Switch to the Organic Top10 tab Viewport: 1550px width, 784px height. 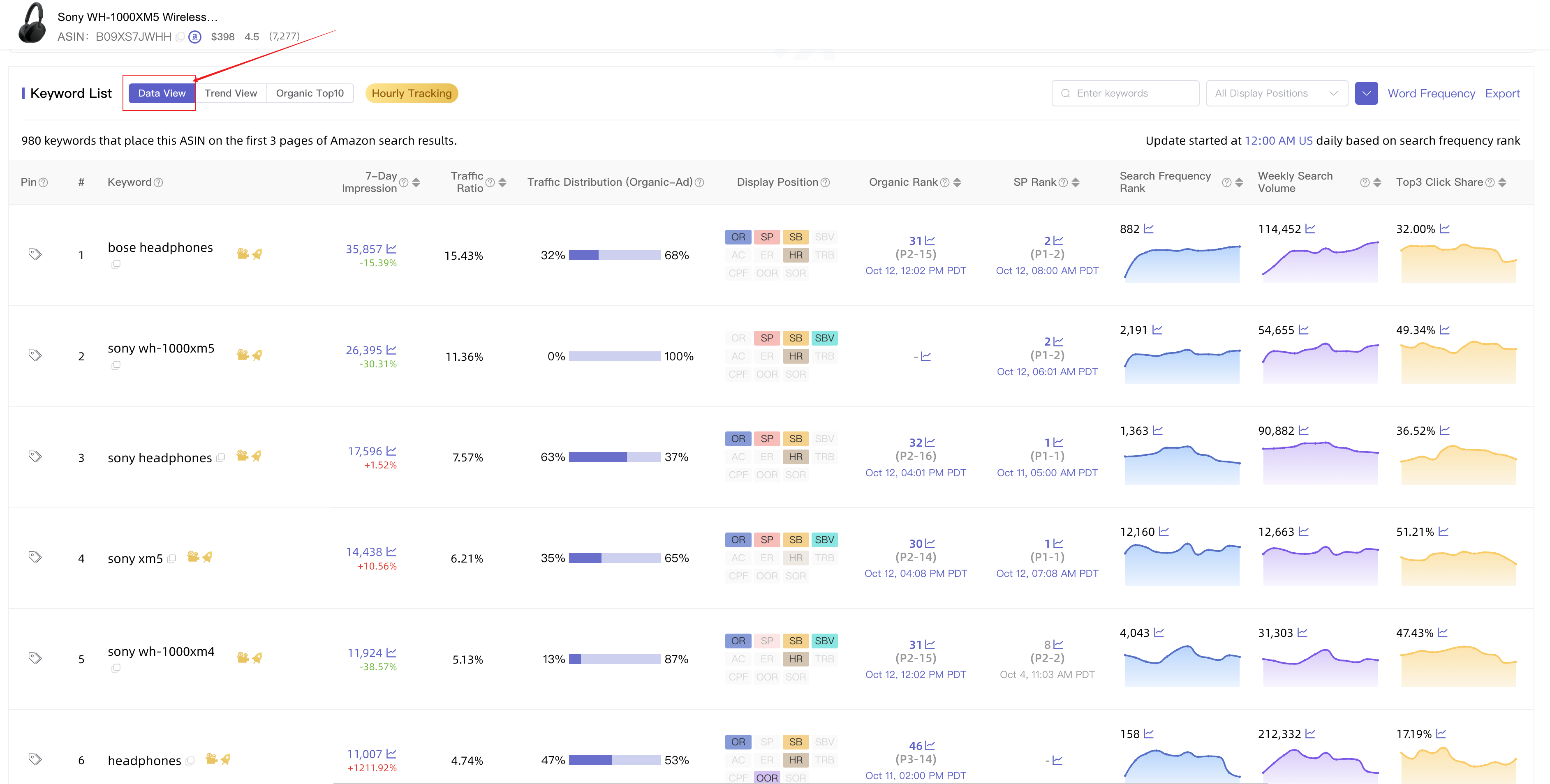tap(310, 92)
